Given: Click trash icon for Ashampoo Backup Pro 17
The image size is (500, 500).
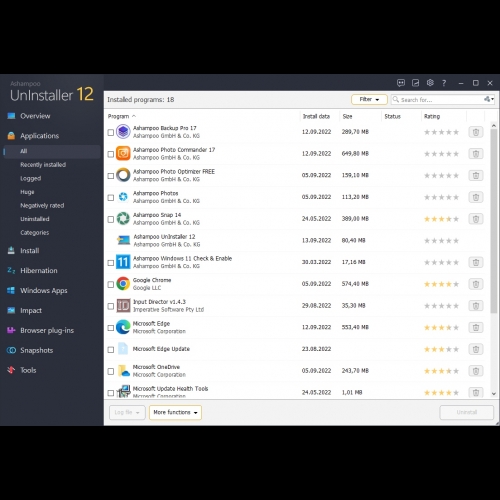Looking at the screenshot, I should [476, 132].
